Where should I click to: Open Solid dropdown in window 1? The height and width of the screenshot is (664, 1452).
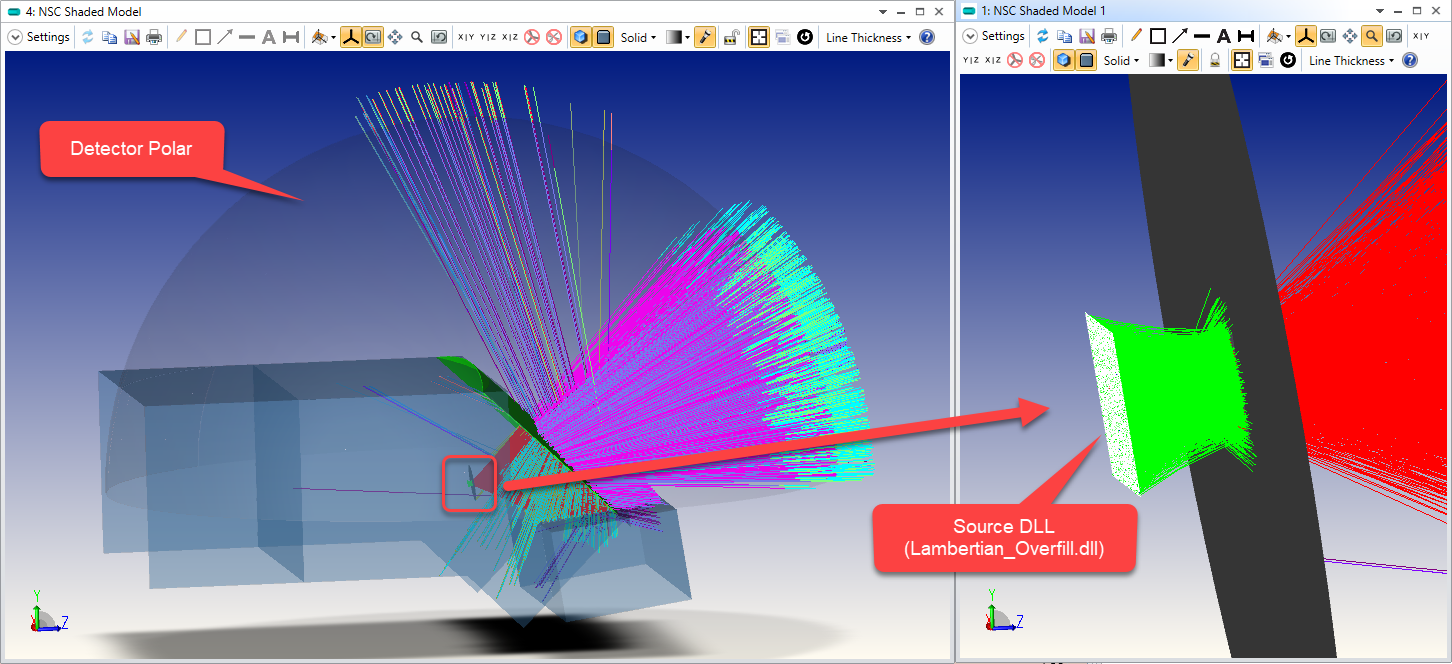1121,60
